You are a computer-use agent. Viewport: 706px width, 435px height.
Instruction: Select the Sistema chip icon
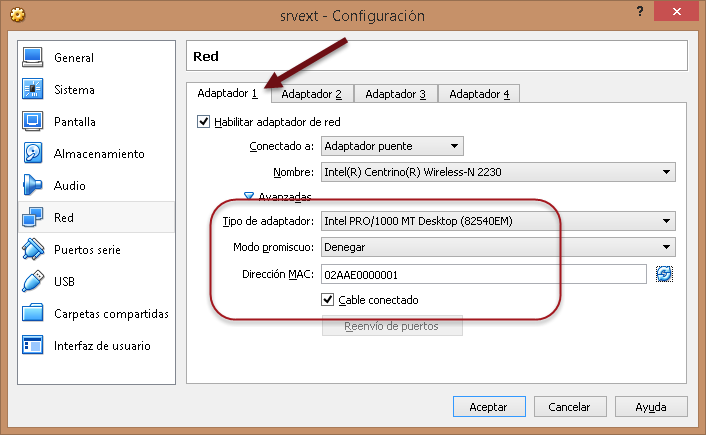point(33,90)
